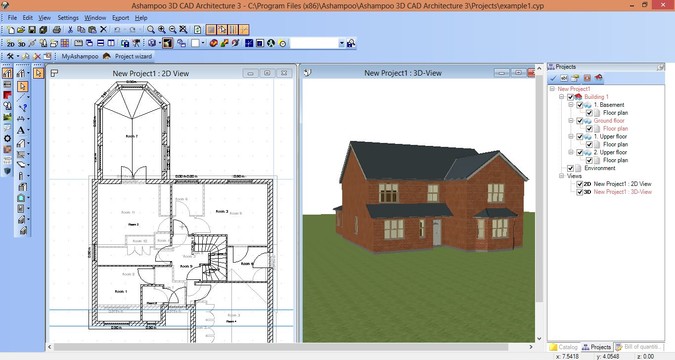Collapse the Views tree node

click(x=561, y=176)
